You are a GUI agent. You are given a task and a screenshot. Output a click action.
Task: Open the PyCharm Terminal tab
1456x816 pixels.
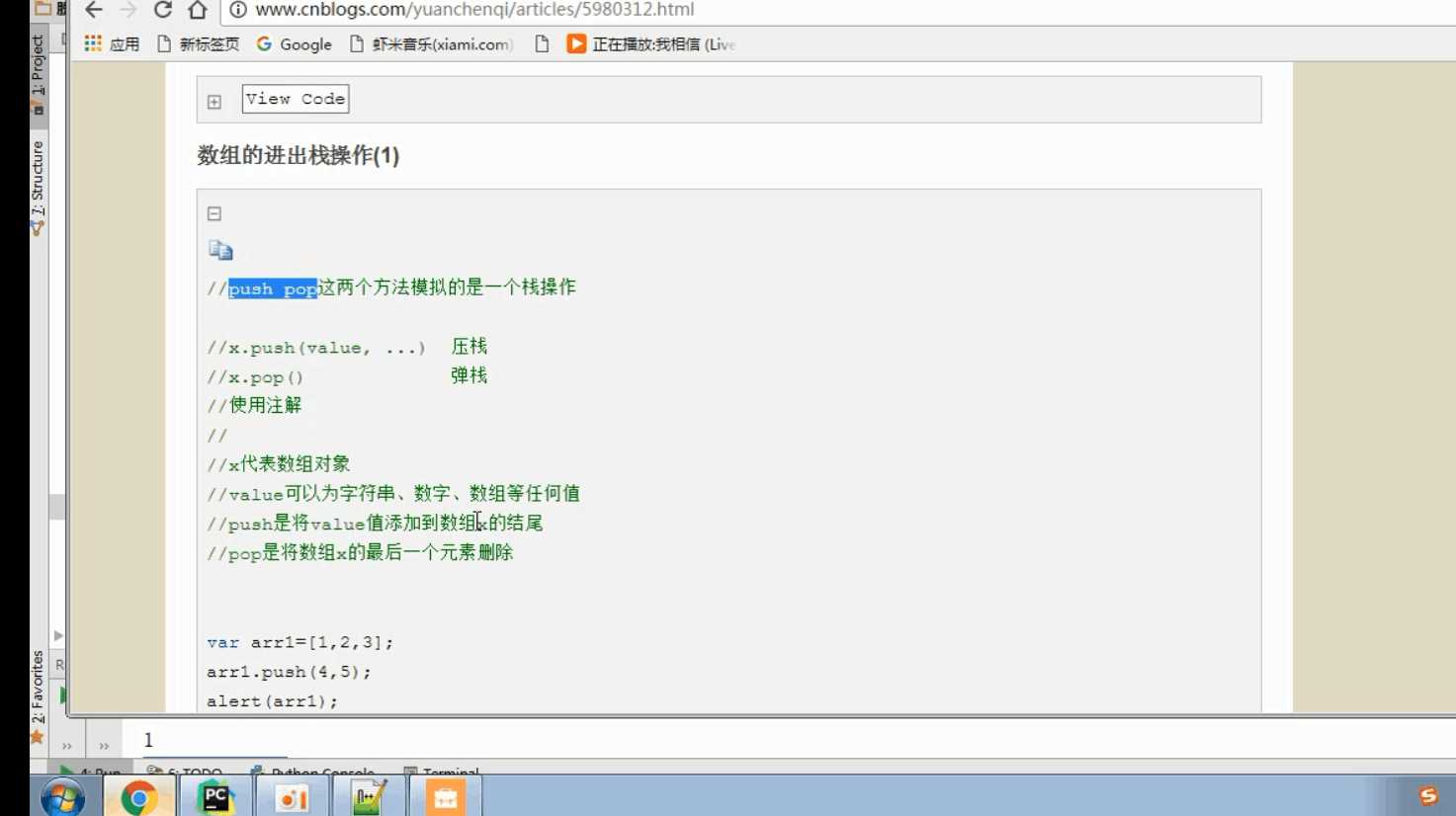pos(442,770)
